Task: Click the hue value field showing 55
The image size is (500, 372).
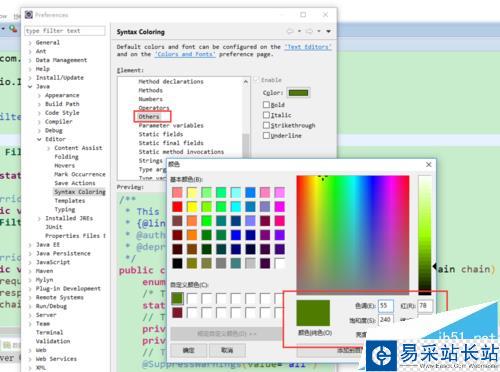Action: click(385, 306)
